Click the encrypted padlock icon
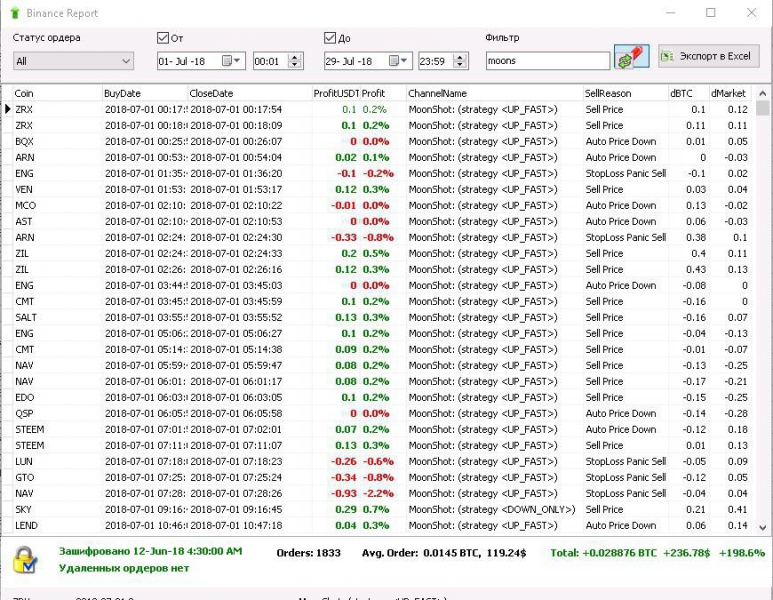773x600 pixels. tap(25, 560)
